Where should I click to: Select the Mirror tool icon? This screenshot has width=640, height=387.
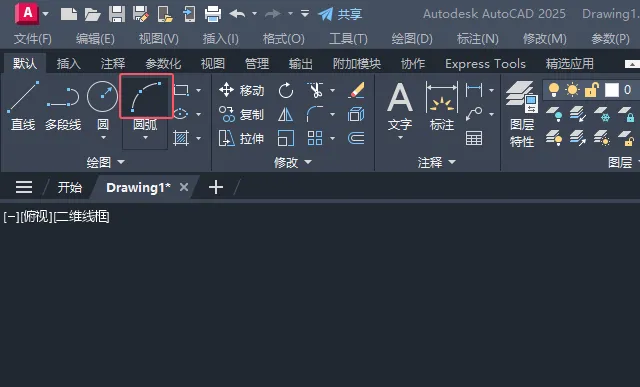285,115
